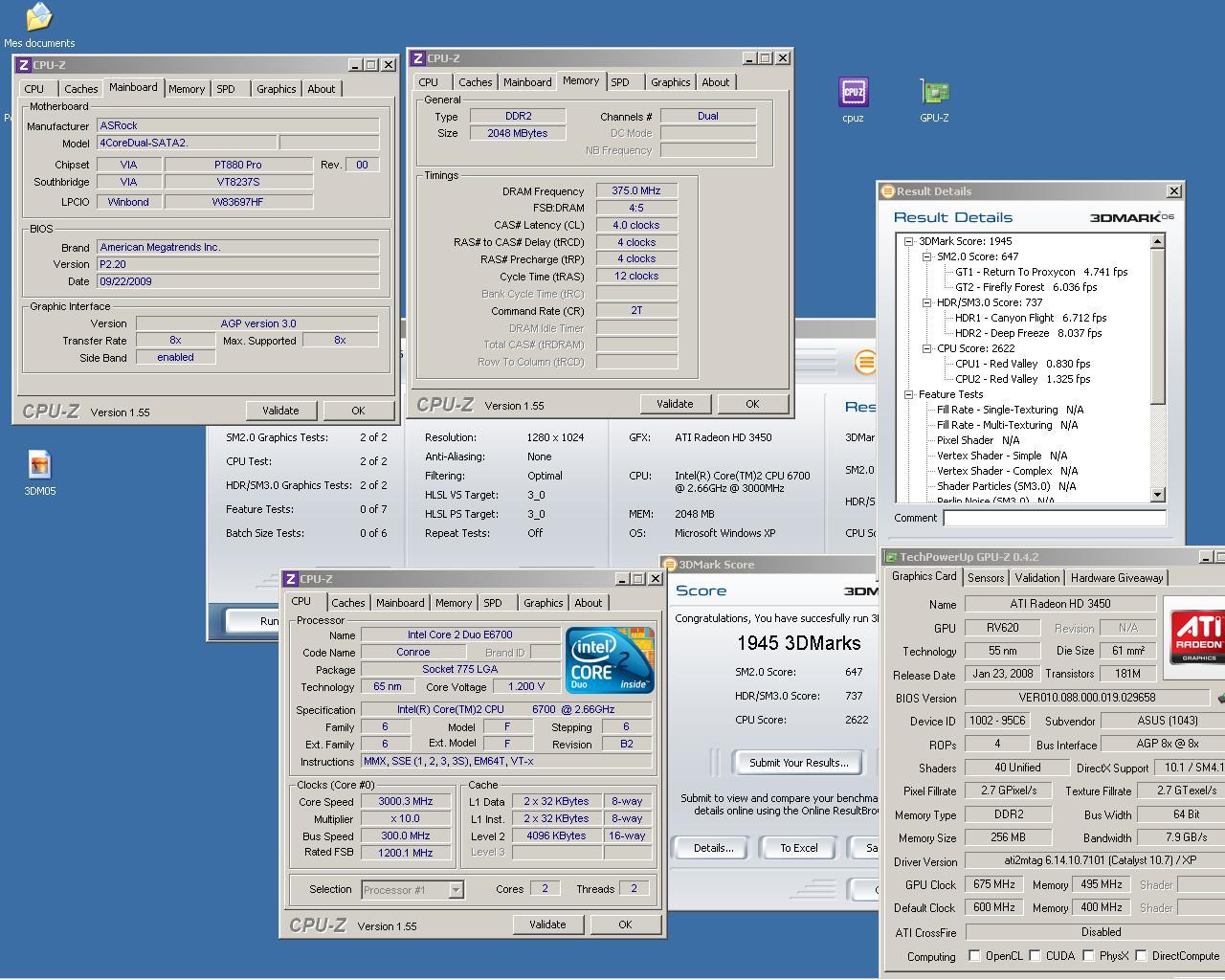Click OK in Memory CPU-Z window
Screen dimensions: 1225x980
pyautogui.click(x=752, y=404)
